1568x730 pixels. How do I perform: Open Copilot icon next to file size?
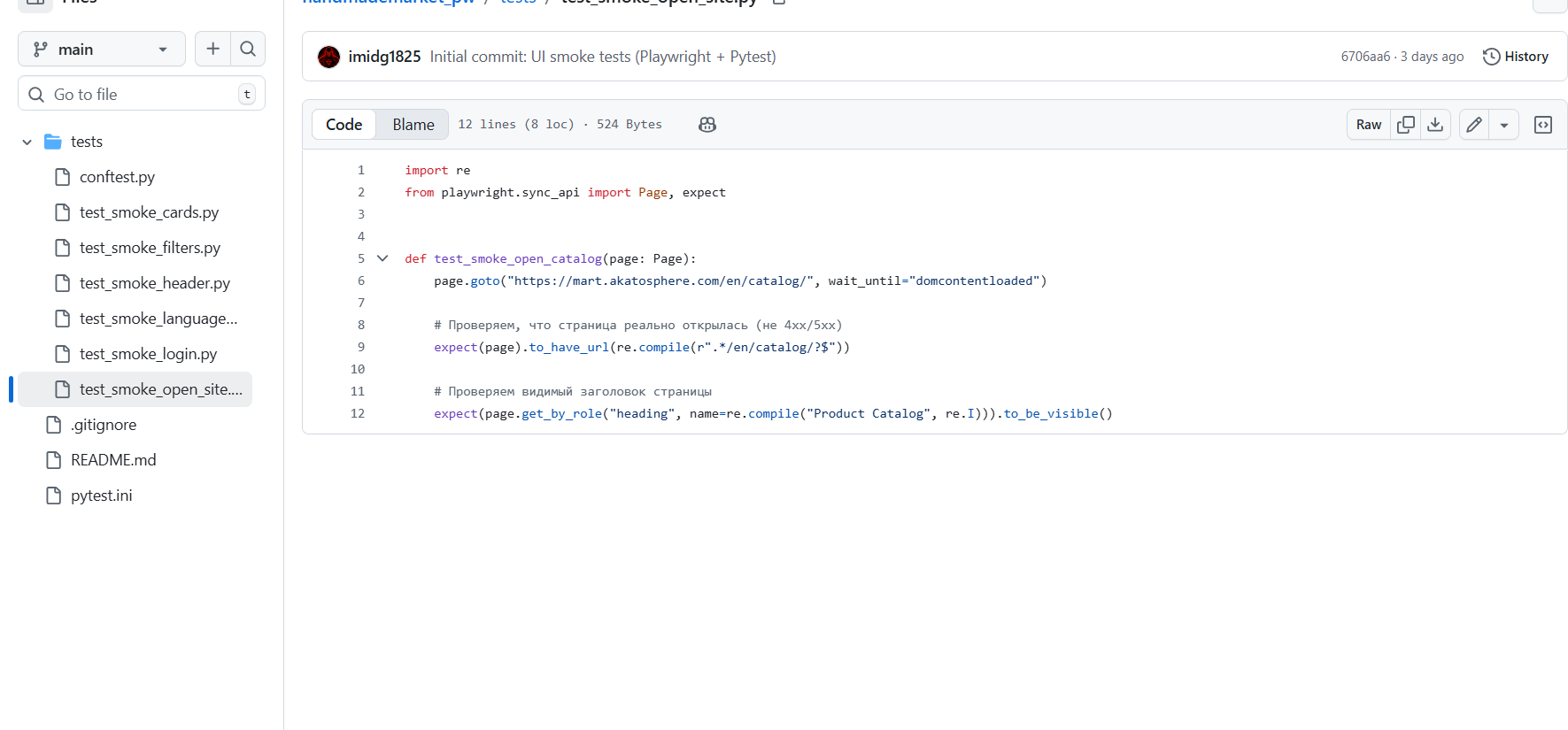point(707,125)
